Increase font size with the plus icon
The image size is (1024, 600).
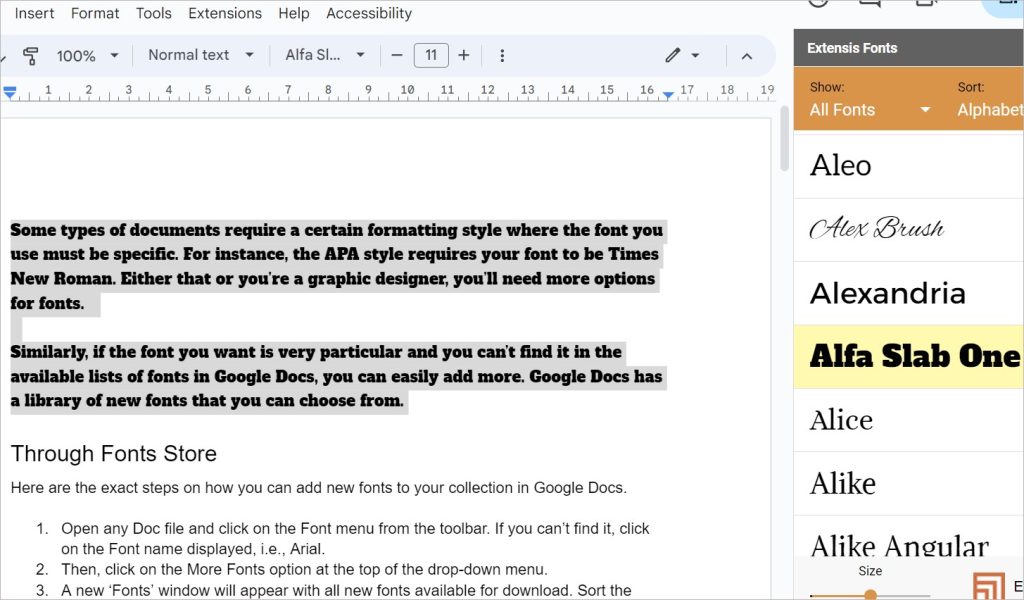click(465, 55)
